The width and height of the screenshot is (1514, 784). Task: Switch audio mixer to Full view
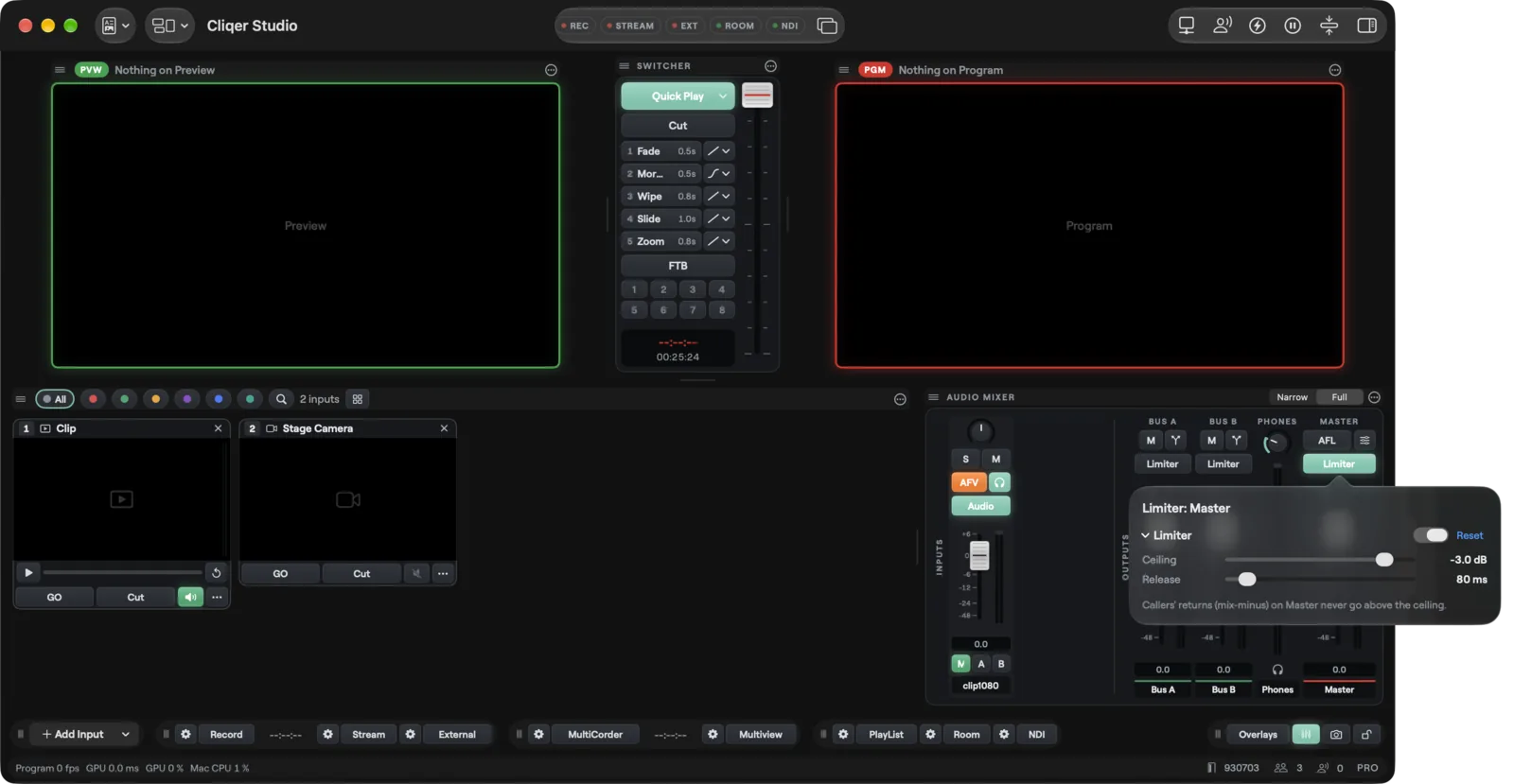point(1339,397)
